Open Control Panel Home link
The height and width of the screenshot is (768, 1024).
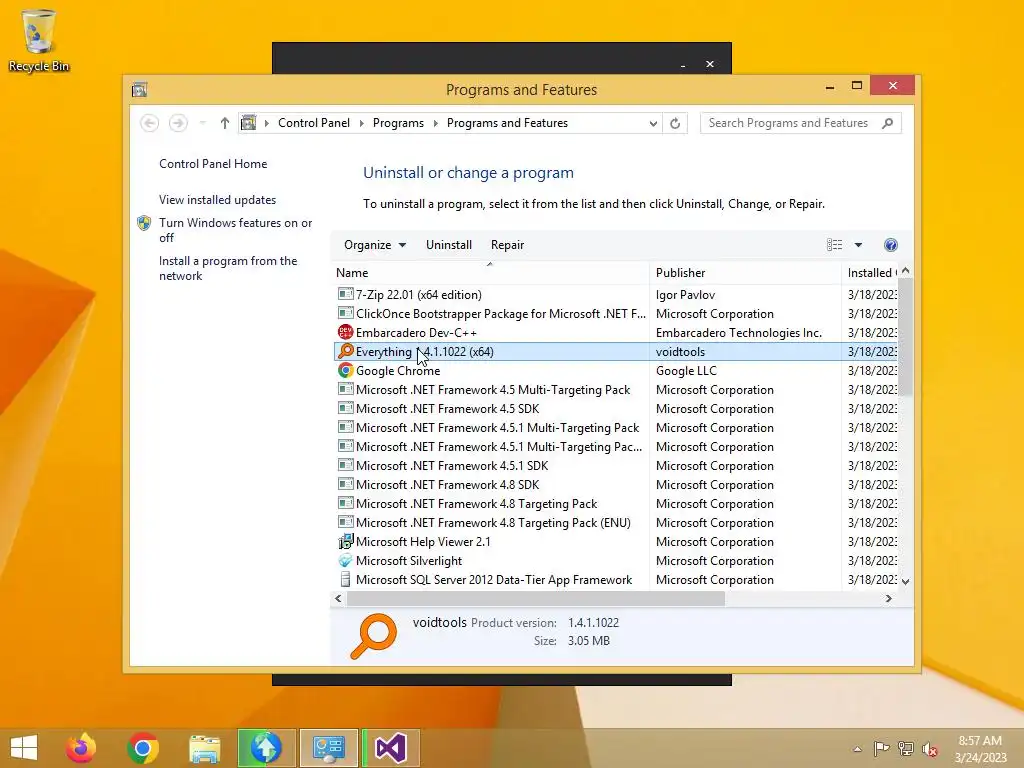[213, 164]
